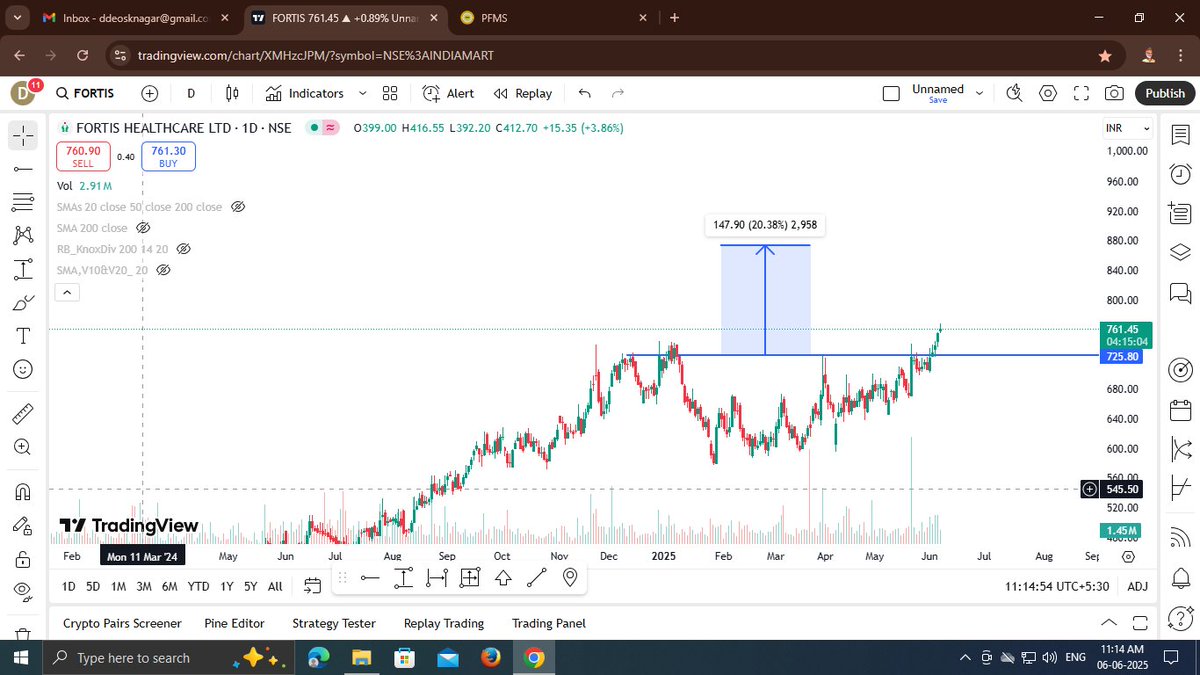
Task: Open the chart patterns tool group
Action: click(x=23, y=236)
